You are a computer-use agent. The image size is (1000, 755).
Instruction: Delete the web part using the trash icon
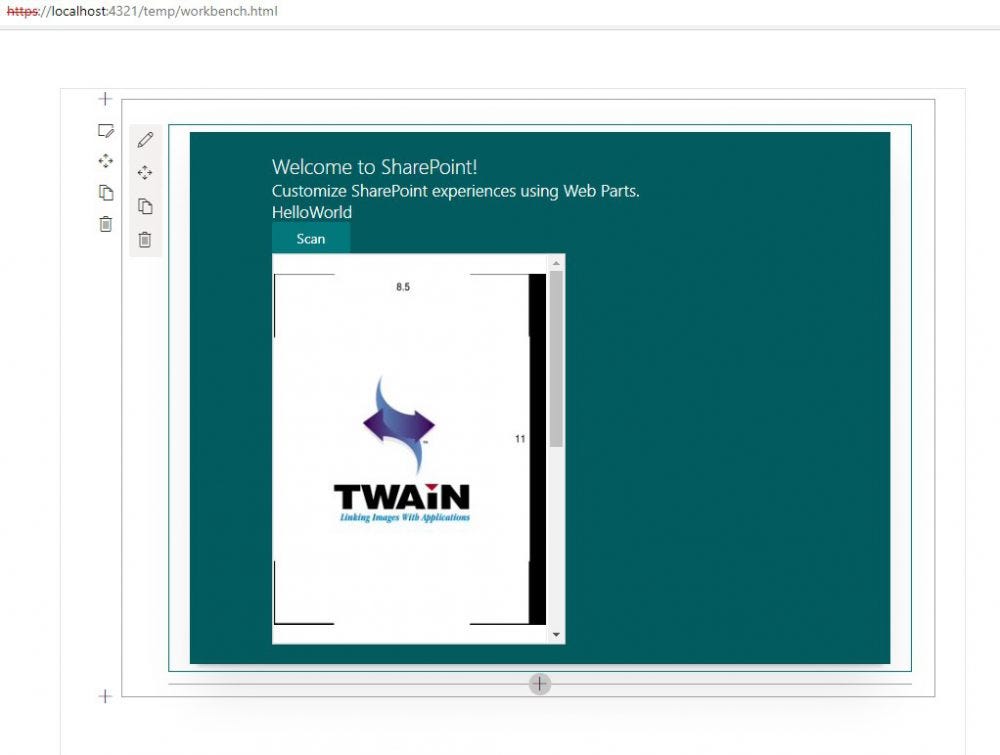[x=145, y=238]
